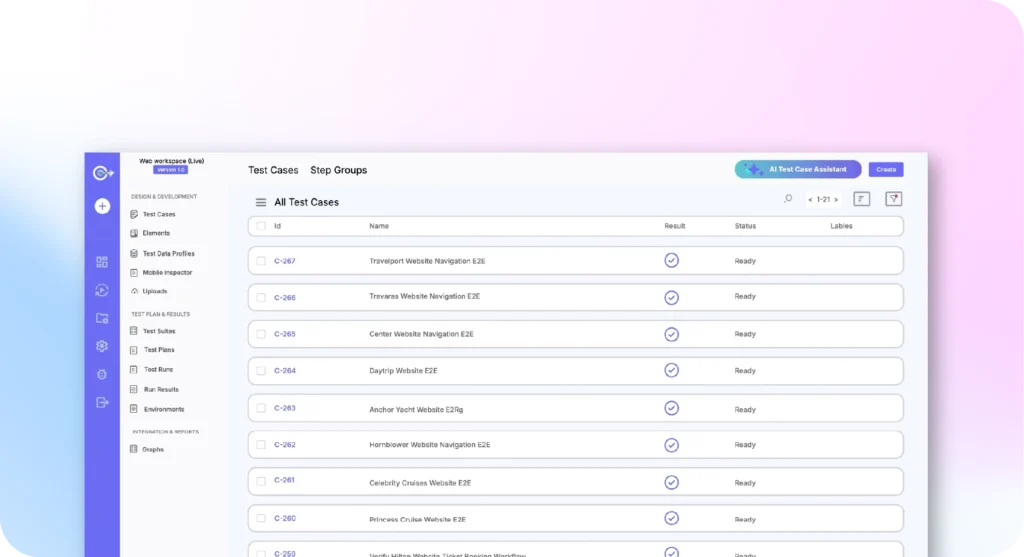Viewport: 1024px width, 557px height.
Task: Click the Create button
Action: click(885, 170)
